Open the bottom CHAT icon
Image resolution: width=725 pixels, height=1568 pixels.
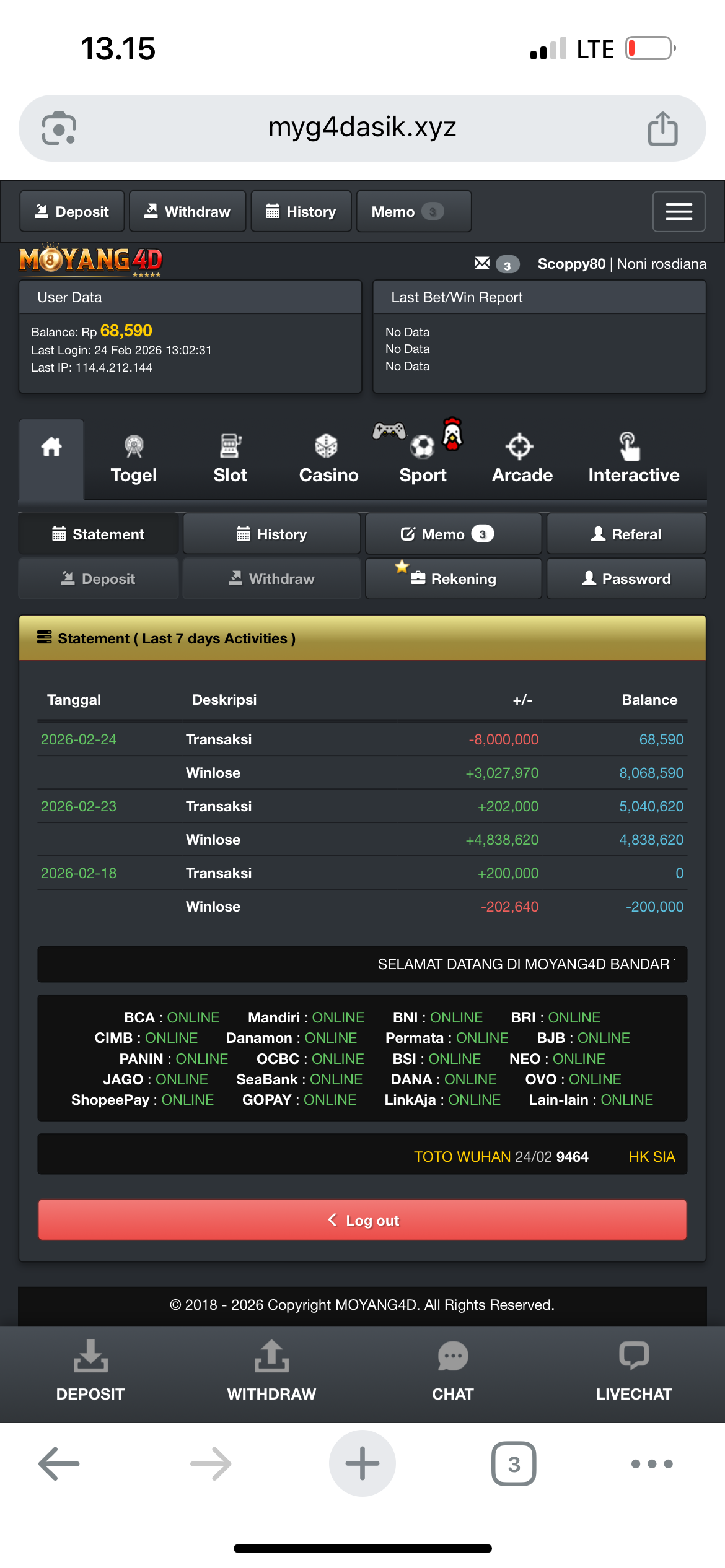pos(452,1371)
